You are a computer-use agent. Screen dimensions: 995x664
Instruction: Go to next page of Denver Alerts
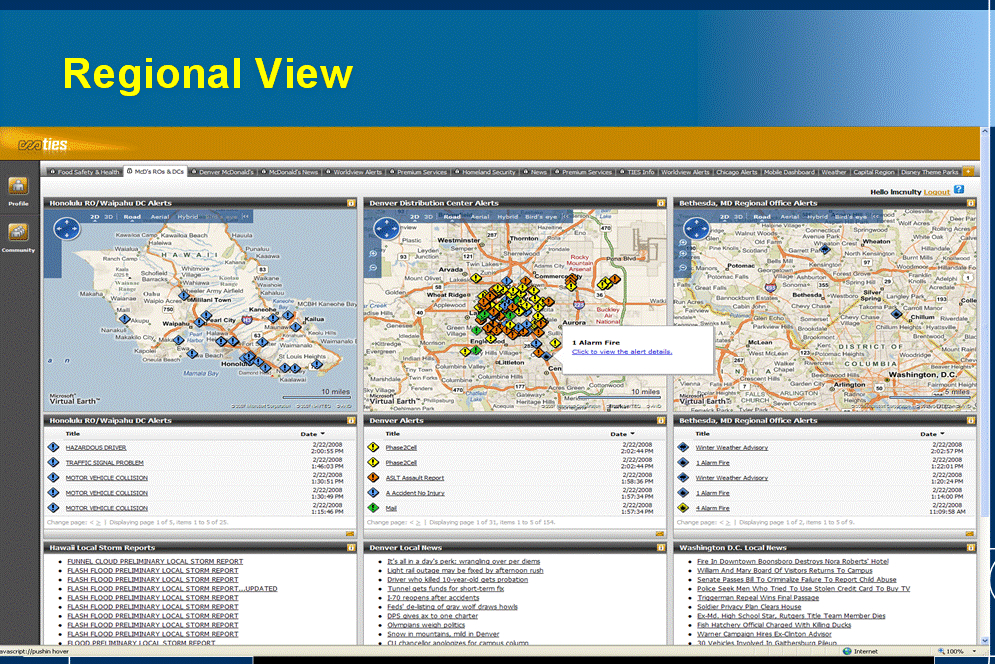tap(418, 522)
